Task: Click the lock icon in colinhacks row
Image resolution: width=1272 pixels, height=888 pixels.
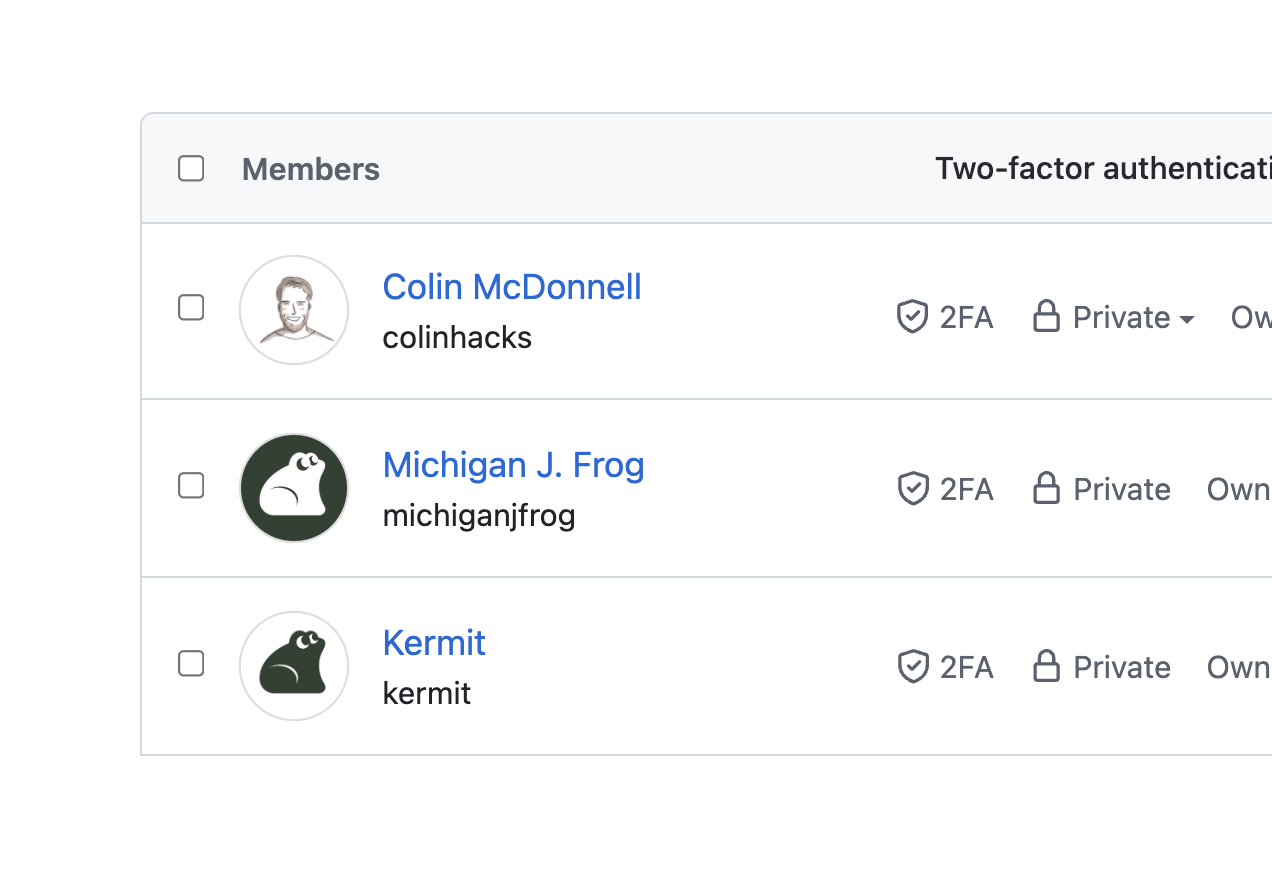Action: (1046, 317)
